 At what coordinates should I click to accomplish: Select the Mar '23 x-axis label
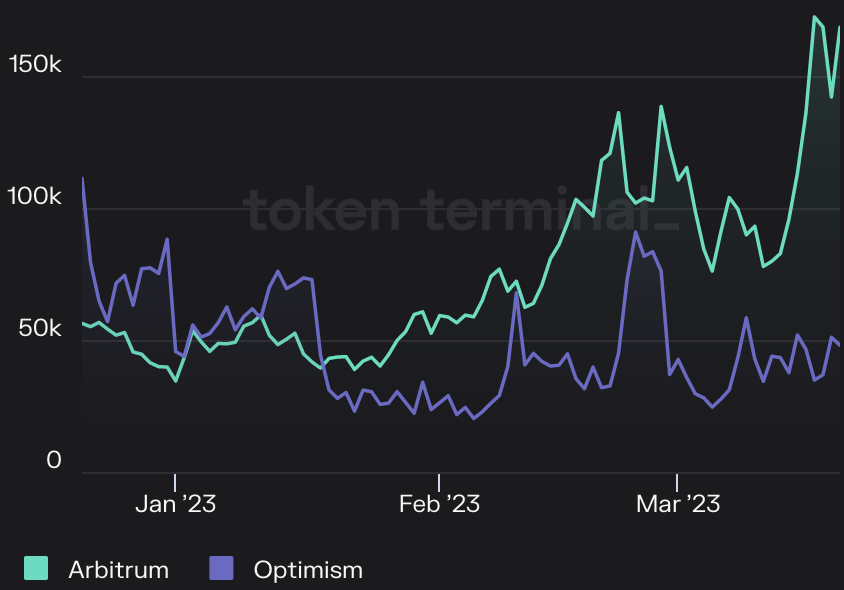(677, 504)
